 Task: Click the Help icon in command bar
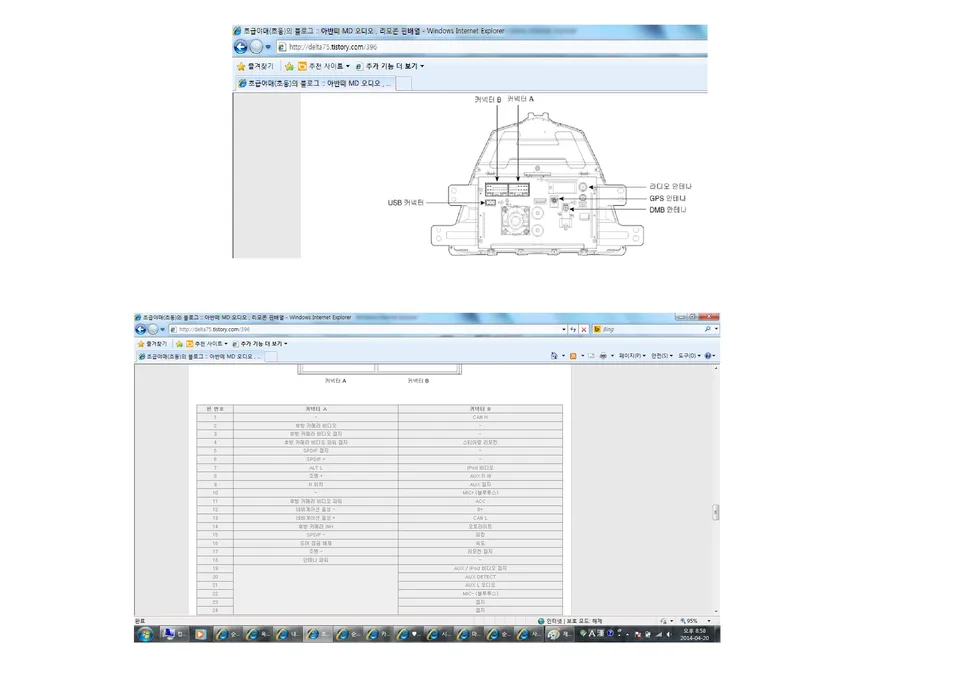click(708, 356)
